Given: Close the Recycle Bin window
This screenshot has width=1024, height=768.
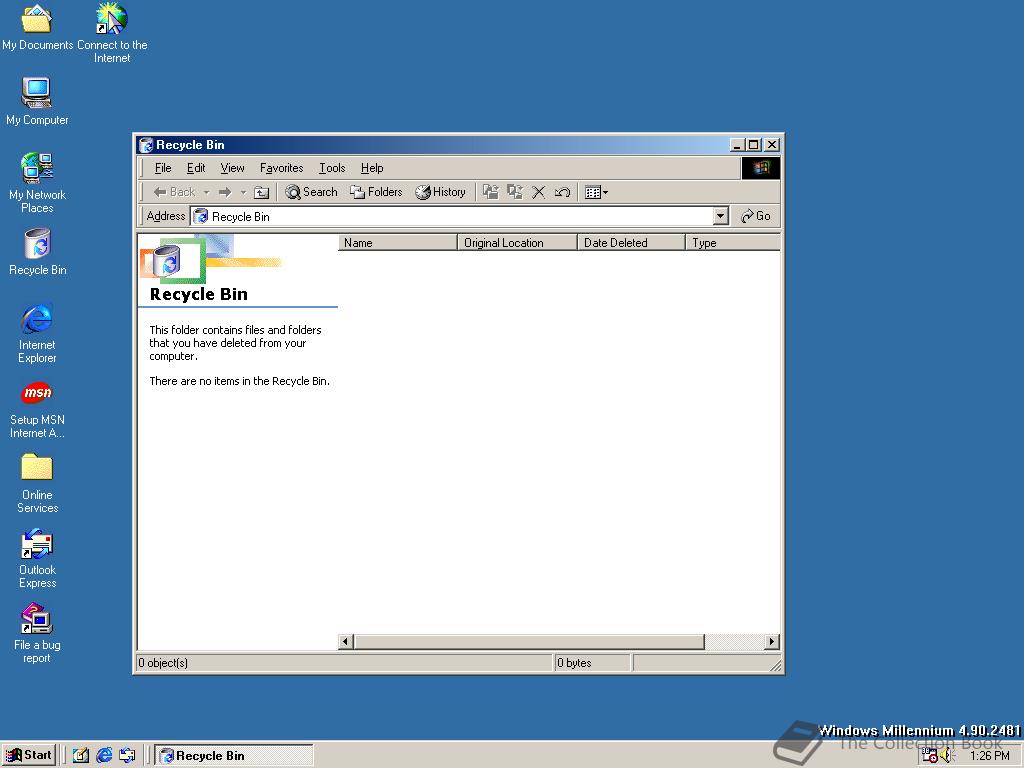Looking at the screenshot, I should (x=771, y=145).
